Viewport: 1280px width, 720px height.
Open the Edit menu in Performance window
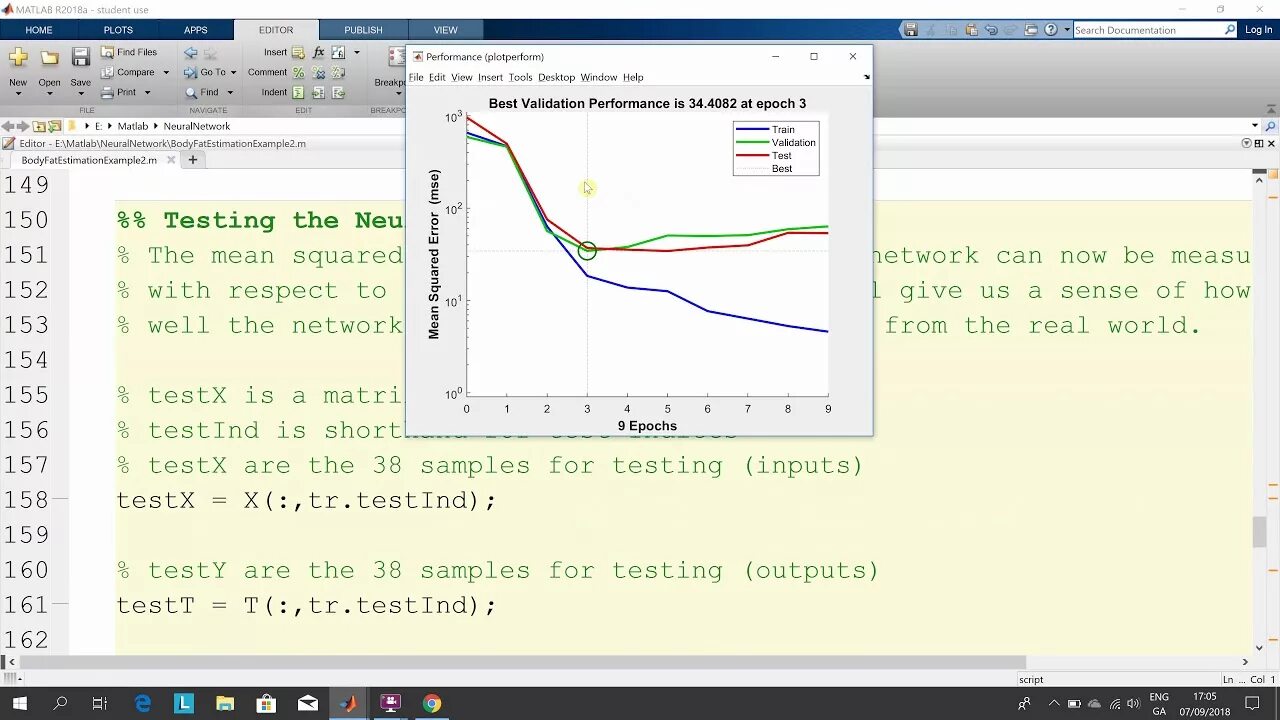tap(437, 77)
